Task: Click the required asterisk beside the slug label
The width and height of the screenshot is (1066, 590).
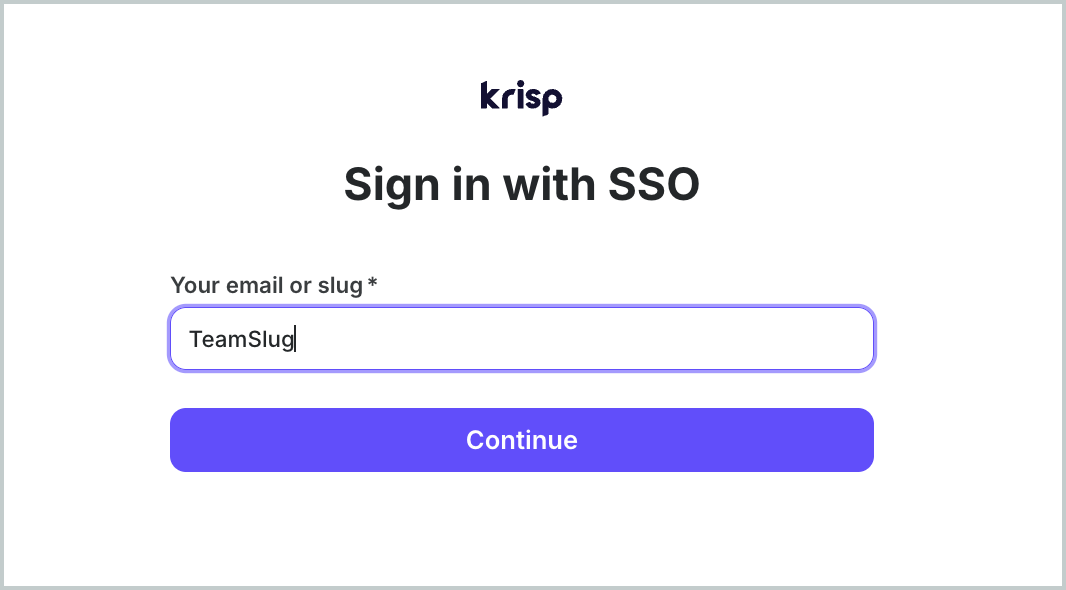Action: click(372, 283)
